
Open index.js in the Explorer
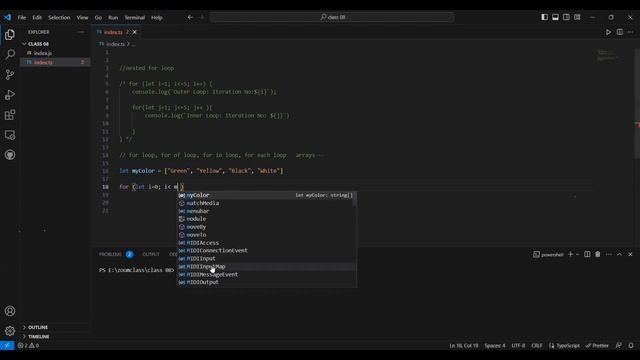55,53
